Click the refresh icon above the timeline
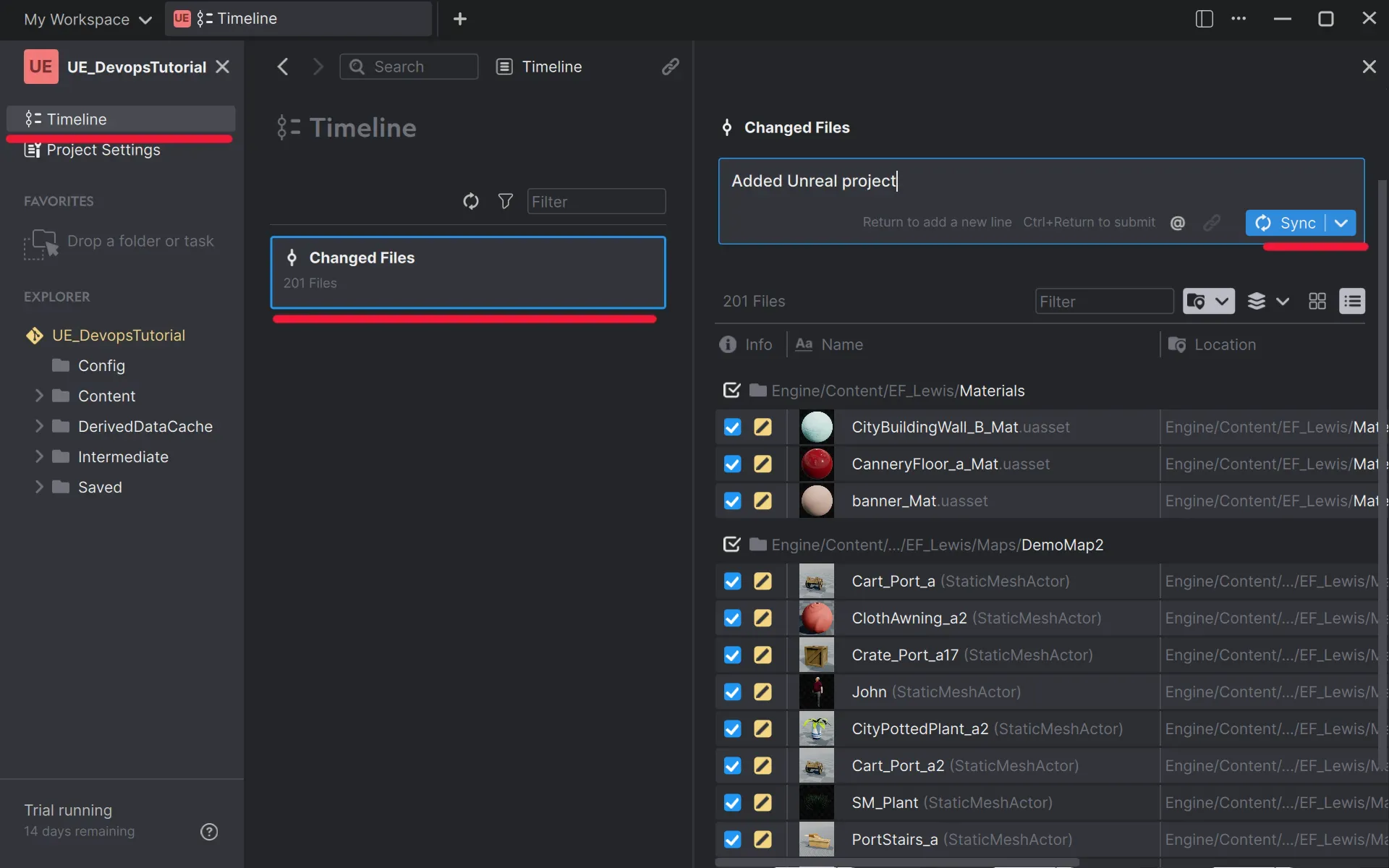Viewport: 1389px width, 868px height. click(x=470, y=201)
